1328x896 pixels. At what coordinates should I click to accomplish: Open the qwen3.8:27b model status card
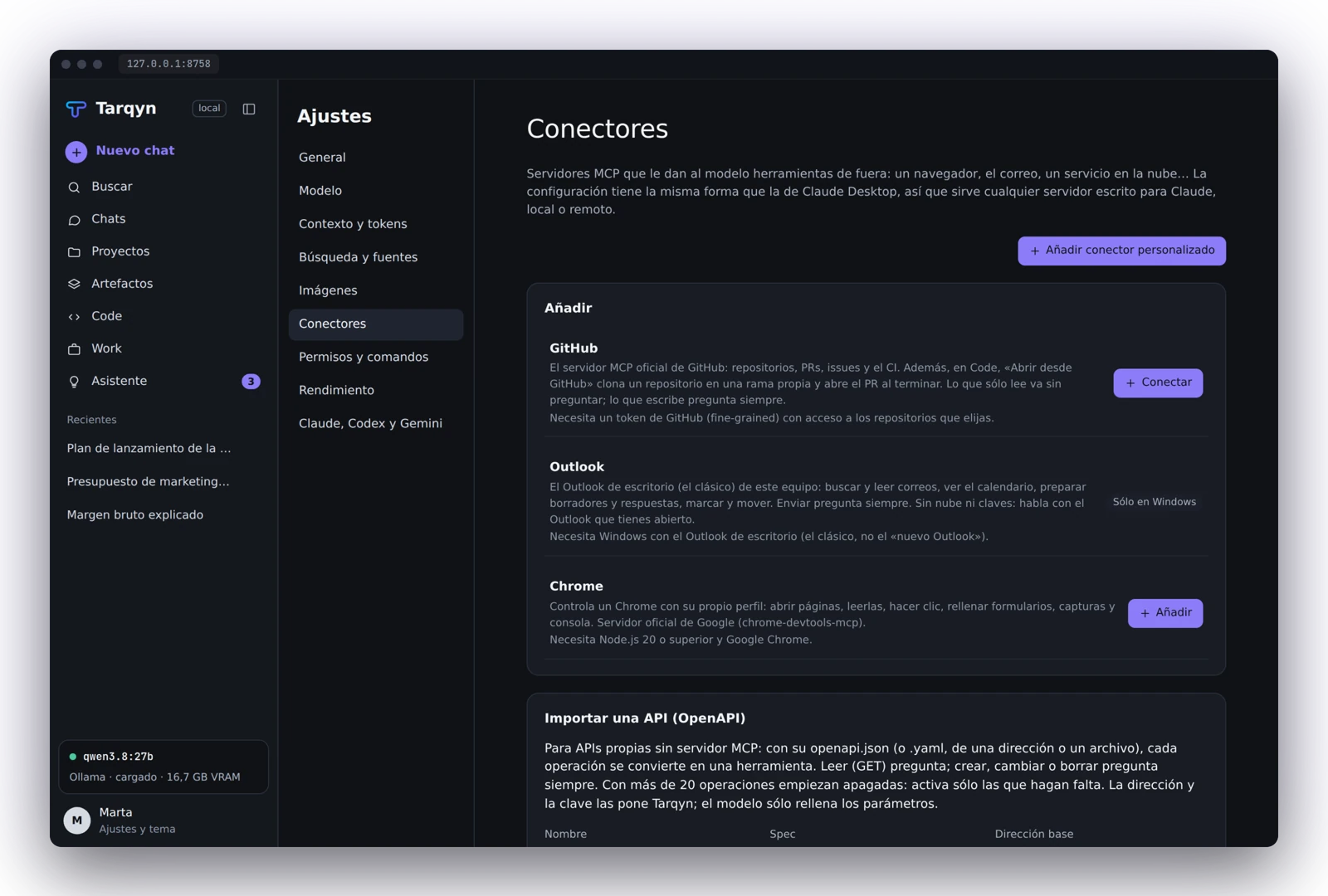click(164, 767)
